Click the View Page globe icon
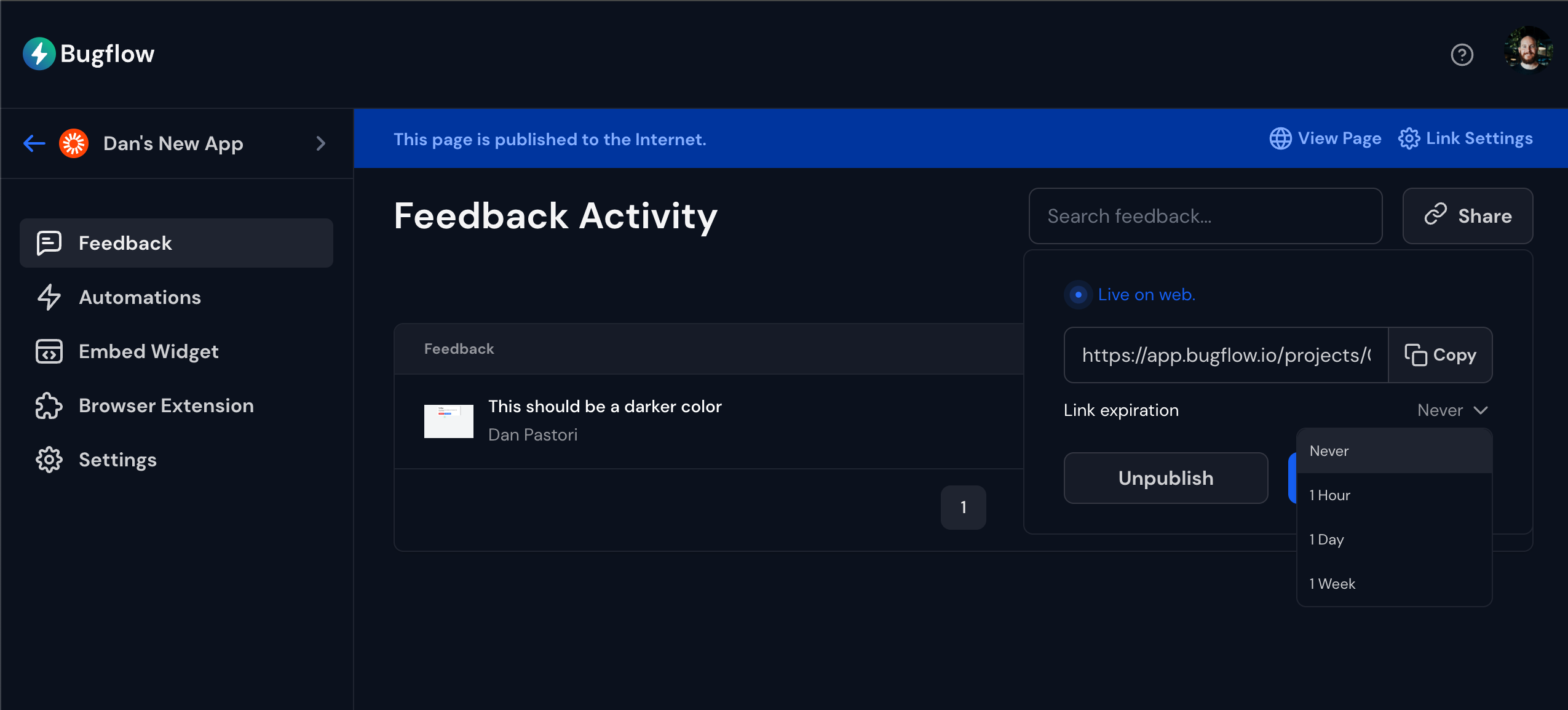The width and height of the screenshot is (1568, 710). click(x=1280, y=138)
